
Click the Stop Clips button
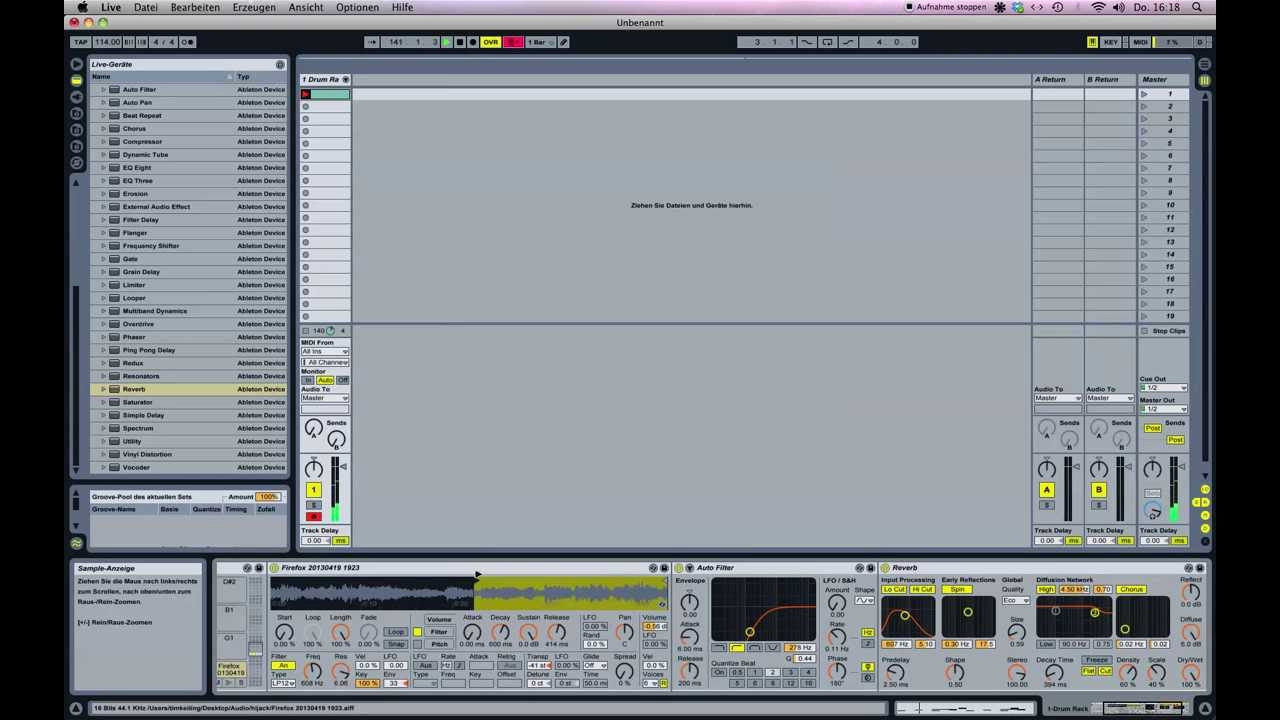click(x=1164, y=331)
